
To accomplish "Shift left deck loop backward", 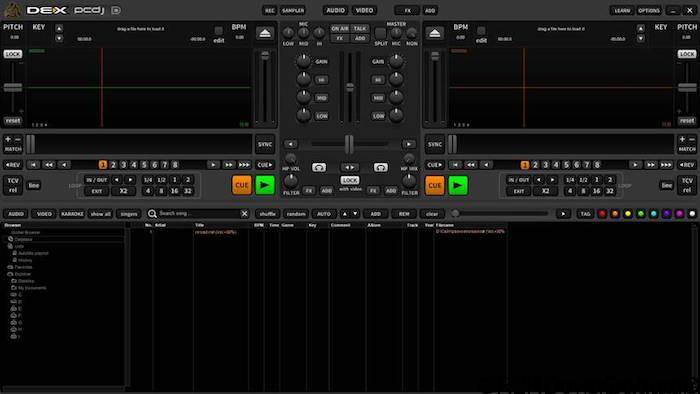I will pos(117,180).
